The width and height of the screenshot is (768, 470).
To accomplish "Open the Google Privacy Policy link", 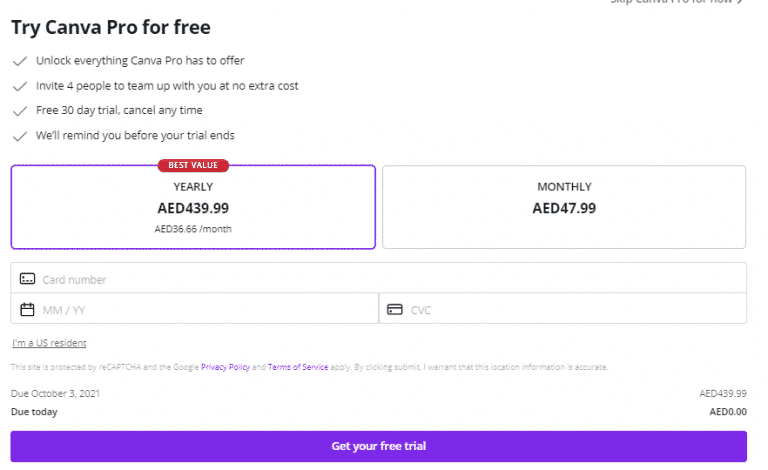I will (225, 368).
